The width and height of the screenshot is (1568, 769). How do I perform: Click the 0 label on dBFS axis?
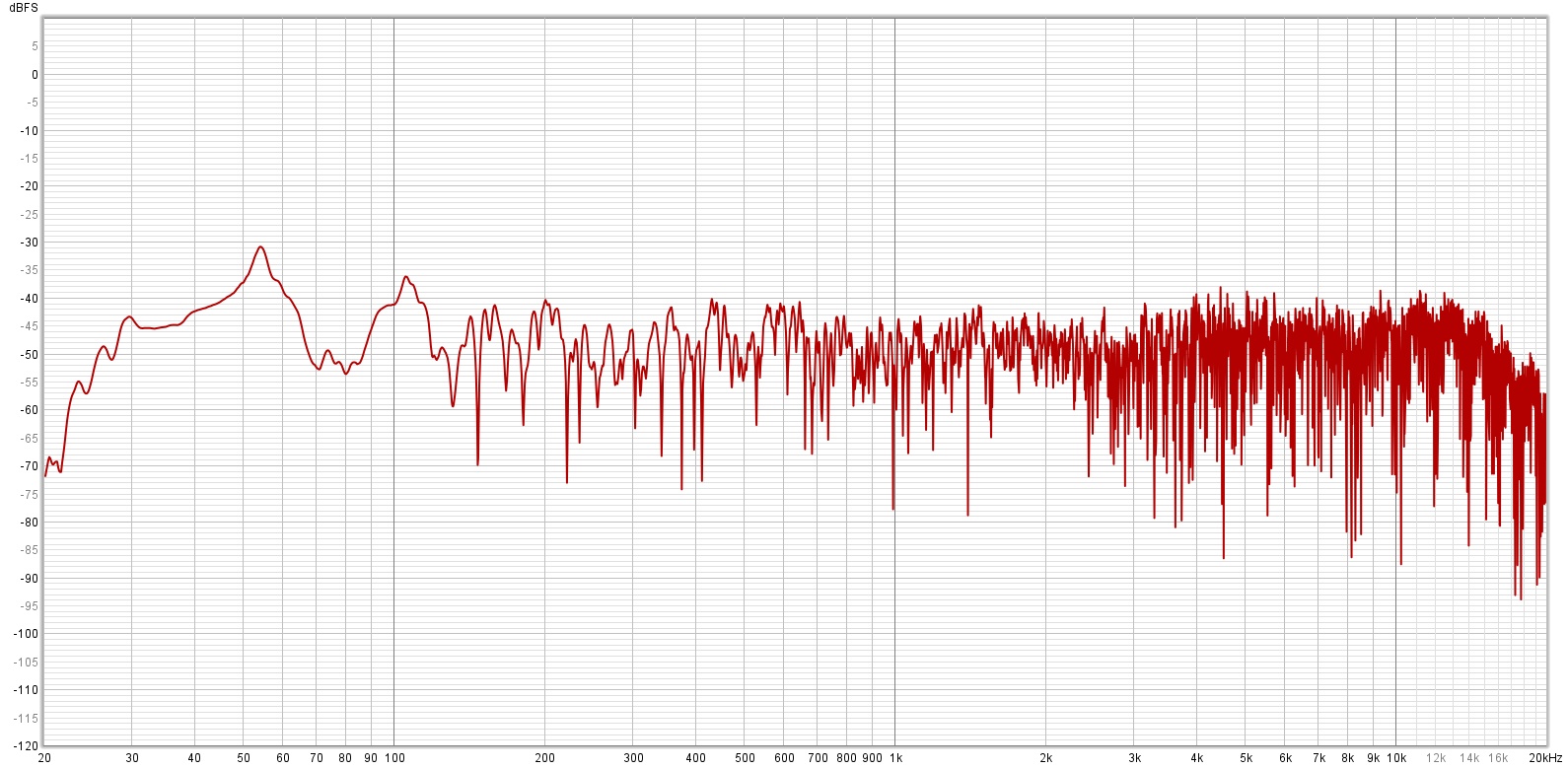point(35,75)
